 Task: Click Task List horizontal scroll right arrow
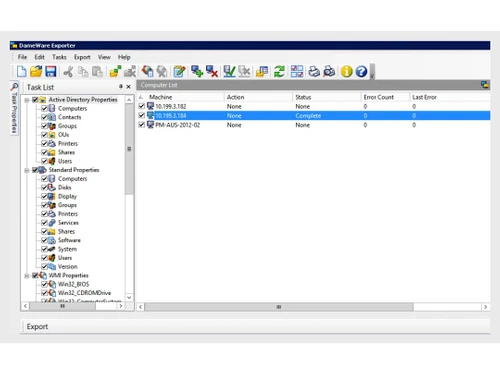pyautogui.click(x=121, y=306)
